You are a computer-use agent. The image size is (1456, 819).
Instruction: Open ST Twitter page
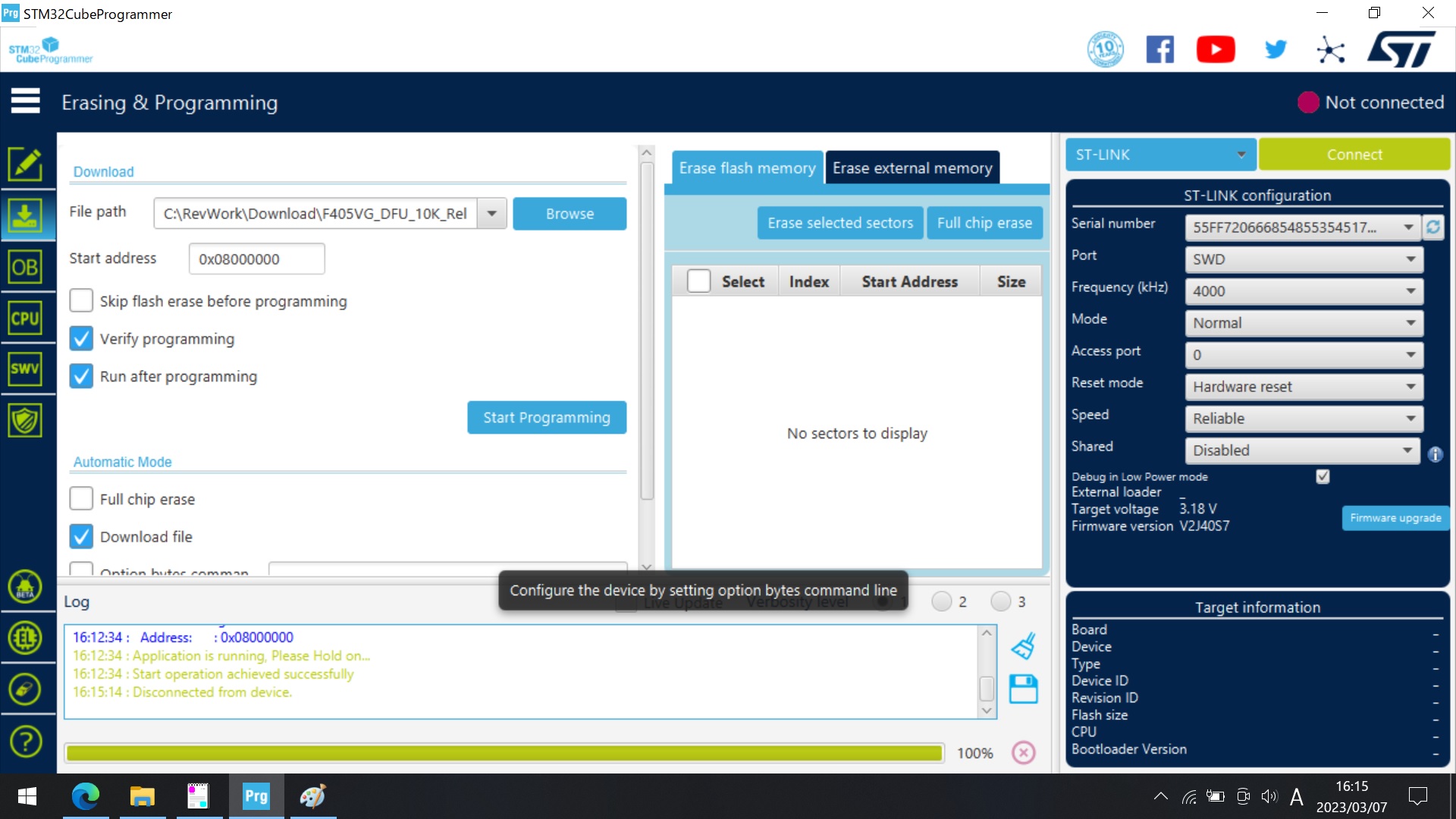coord(1276,50)
